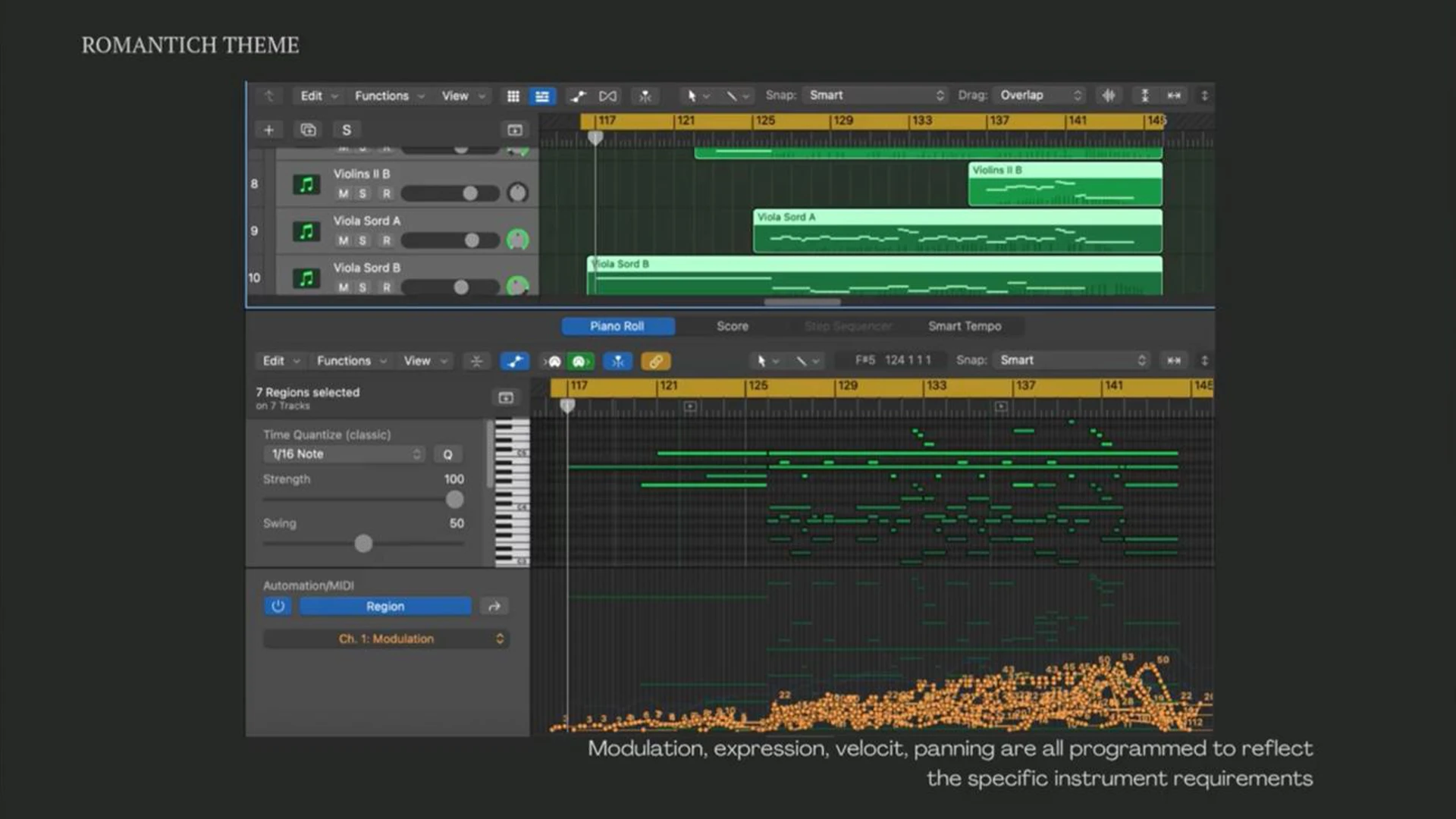Click the Violins II B pan knob

click(x=518, y=193)
